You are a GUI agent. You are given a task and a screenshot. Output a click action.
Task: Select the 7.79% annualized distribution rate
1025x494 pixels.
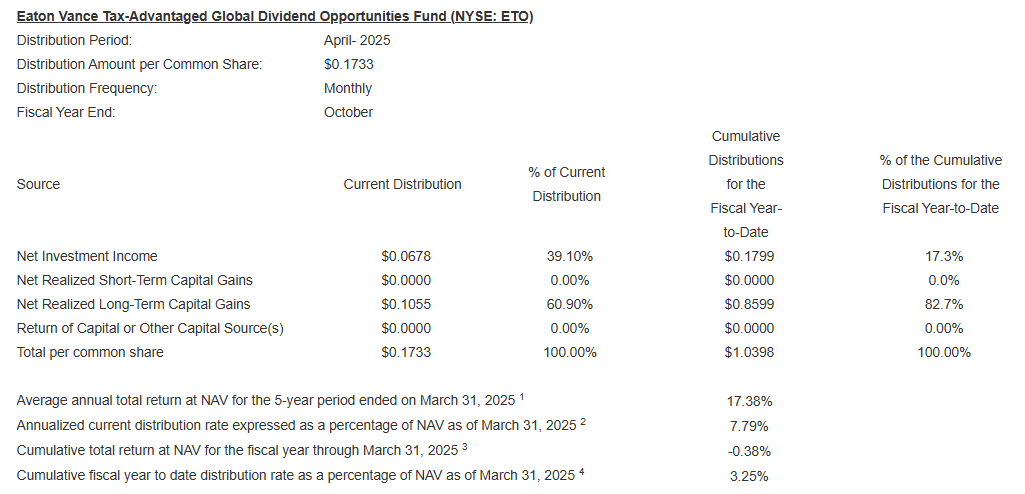749,425
